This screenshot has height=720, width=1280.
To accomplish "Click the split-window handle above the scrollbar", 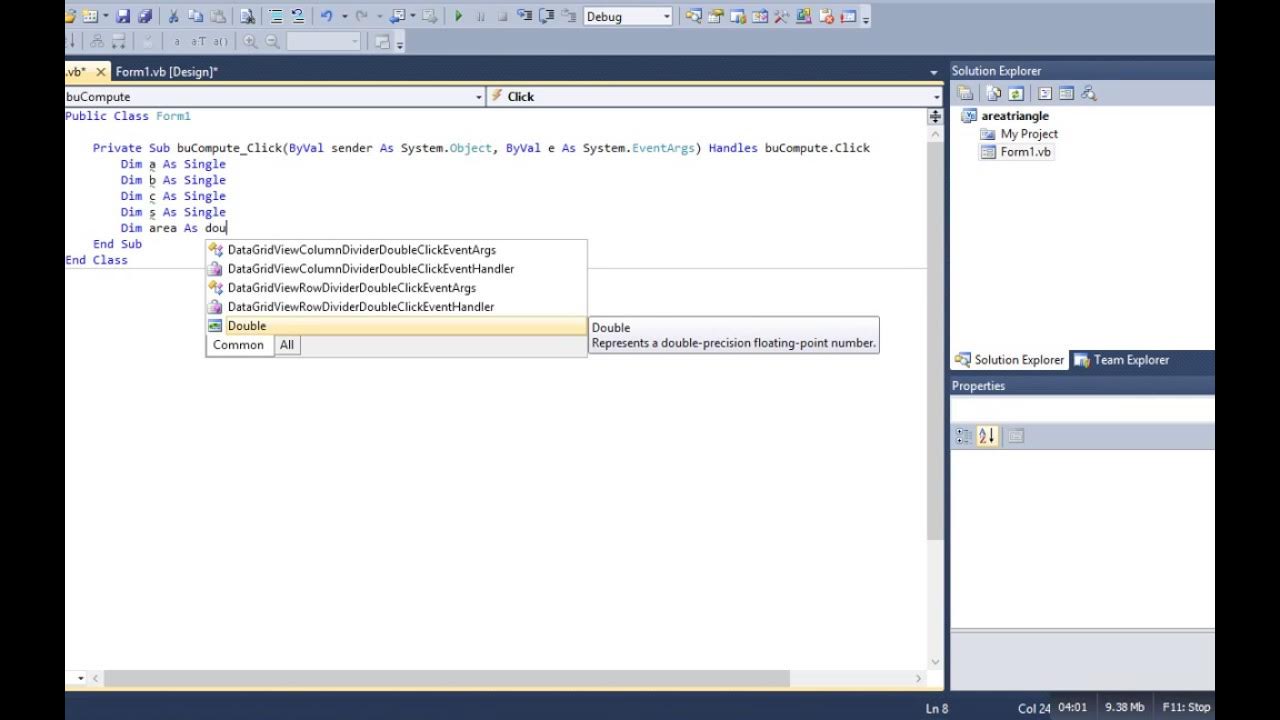I will [x=935, y=116].
